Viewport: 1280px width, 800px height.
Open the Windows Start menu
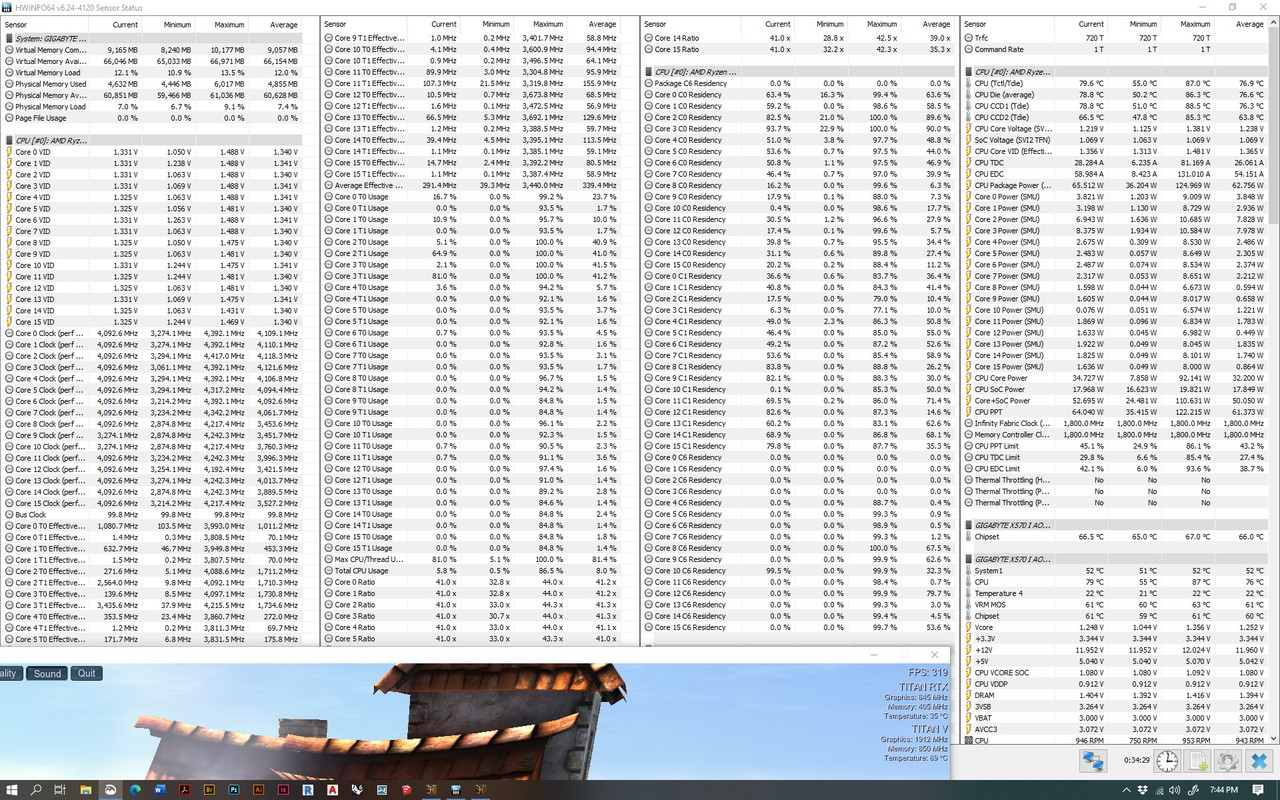click(x=10, y=790)
